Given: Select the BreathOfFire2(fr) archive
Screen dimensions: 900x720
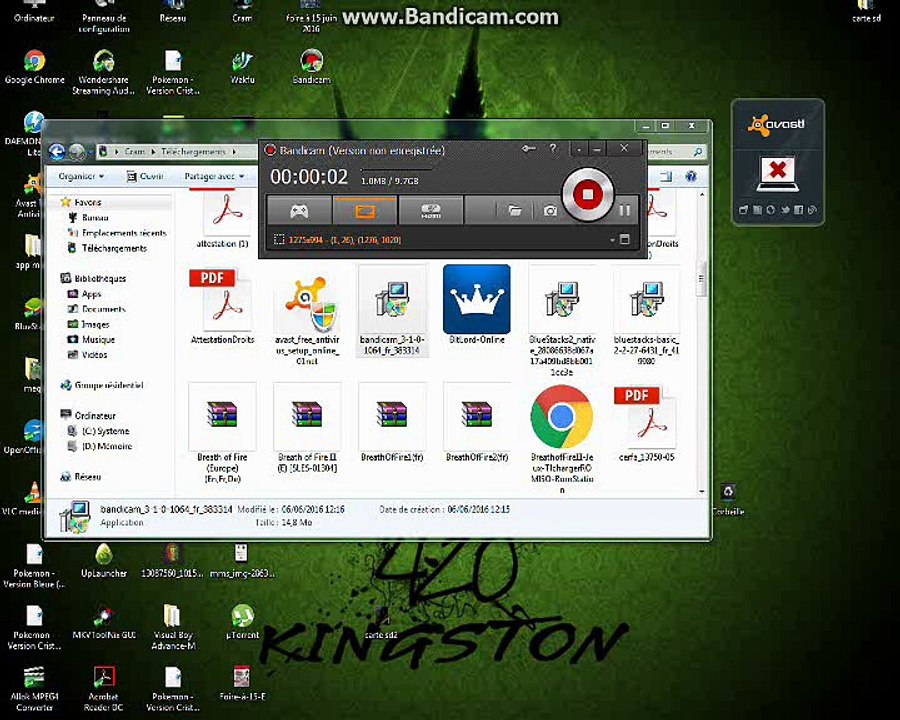Looking at the screenshot, I should (476, 424).
